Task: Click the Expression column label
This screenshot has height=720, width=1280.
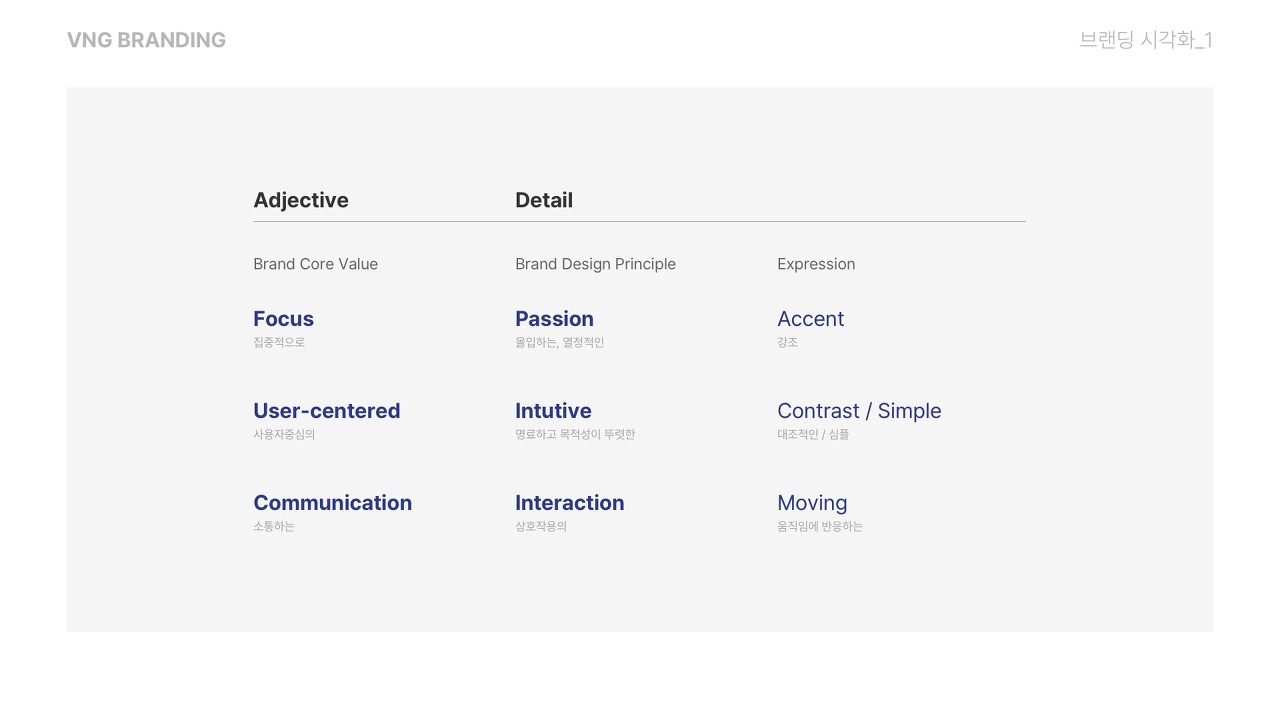Action: coord(816,264)
